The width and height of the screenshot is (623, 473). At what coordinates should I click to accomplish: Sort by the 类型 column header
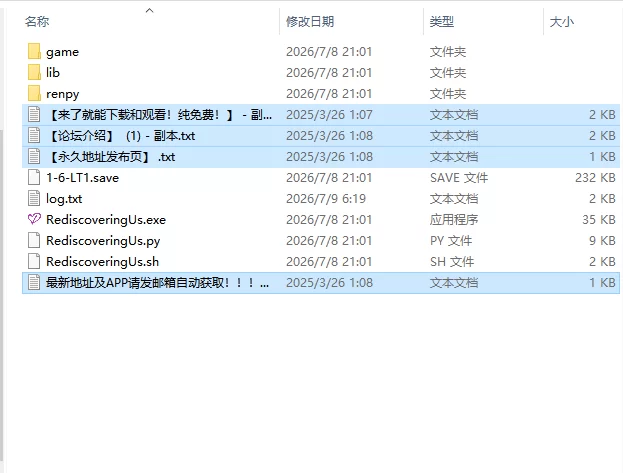pos(441,21)
